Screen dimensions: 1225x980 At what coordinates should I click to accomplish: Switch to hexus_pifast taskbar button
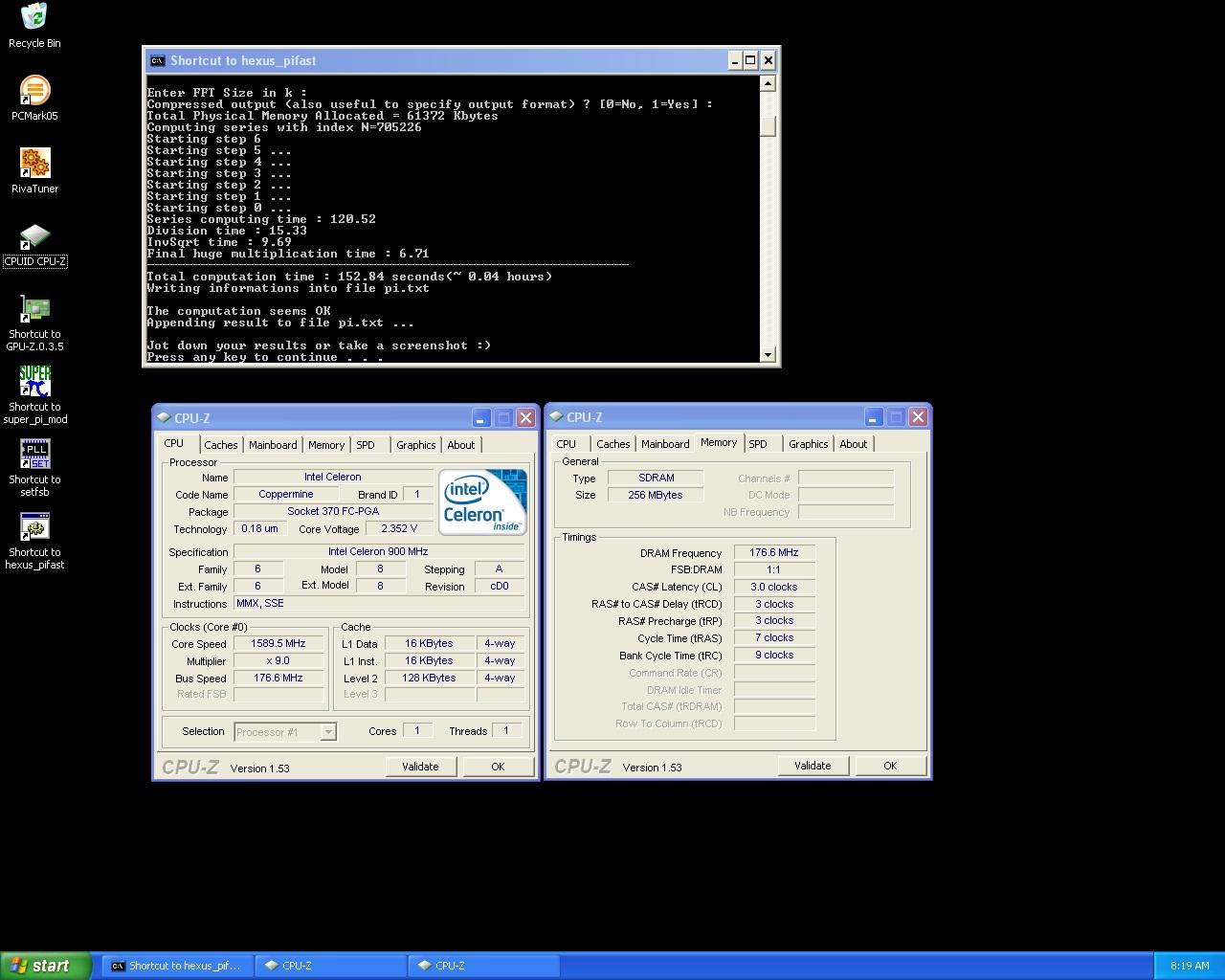(177, 966)
